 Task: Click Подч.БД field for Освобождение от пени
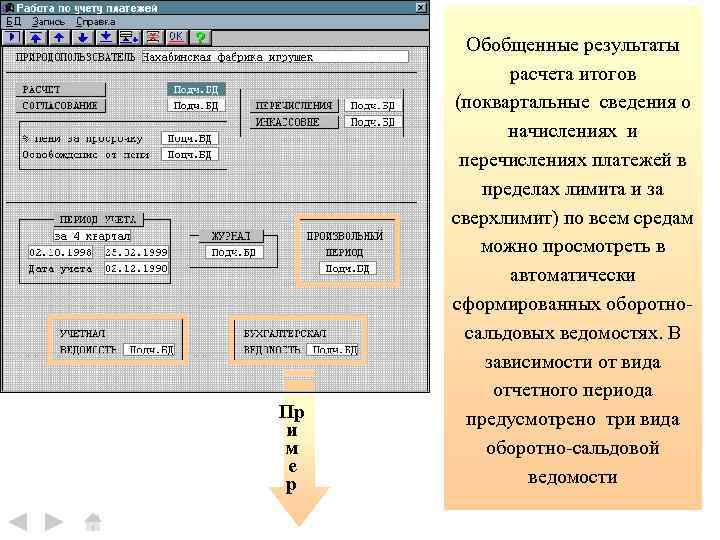pos(190,155)
